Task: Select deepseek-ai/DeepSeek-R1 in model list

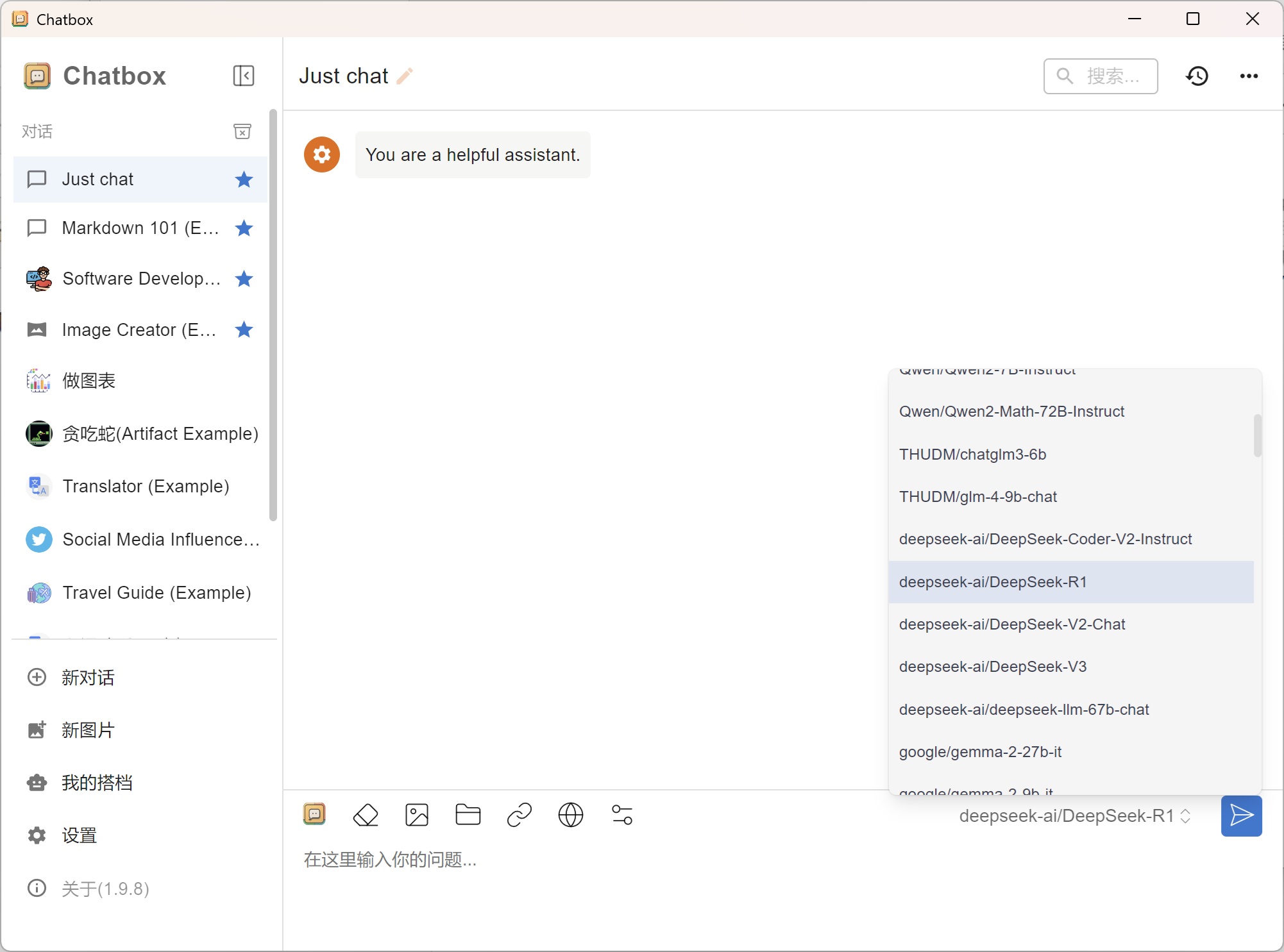Action: pos(1071,582)
